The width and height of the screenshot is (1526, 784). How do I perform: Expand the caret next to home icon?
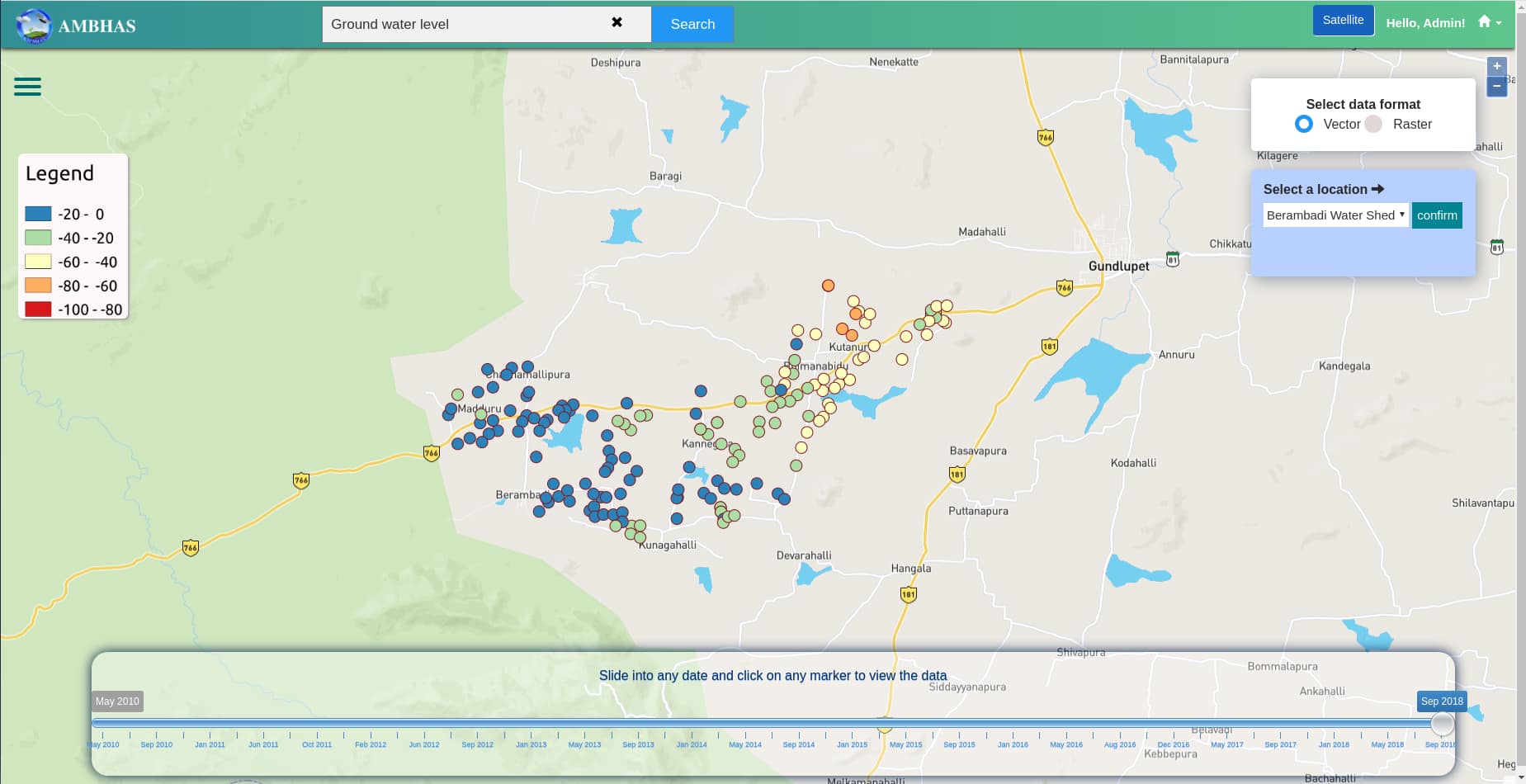[1499, 23]
